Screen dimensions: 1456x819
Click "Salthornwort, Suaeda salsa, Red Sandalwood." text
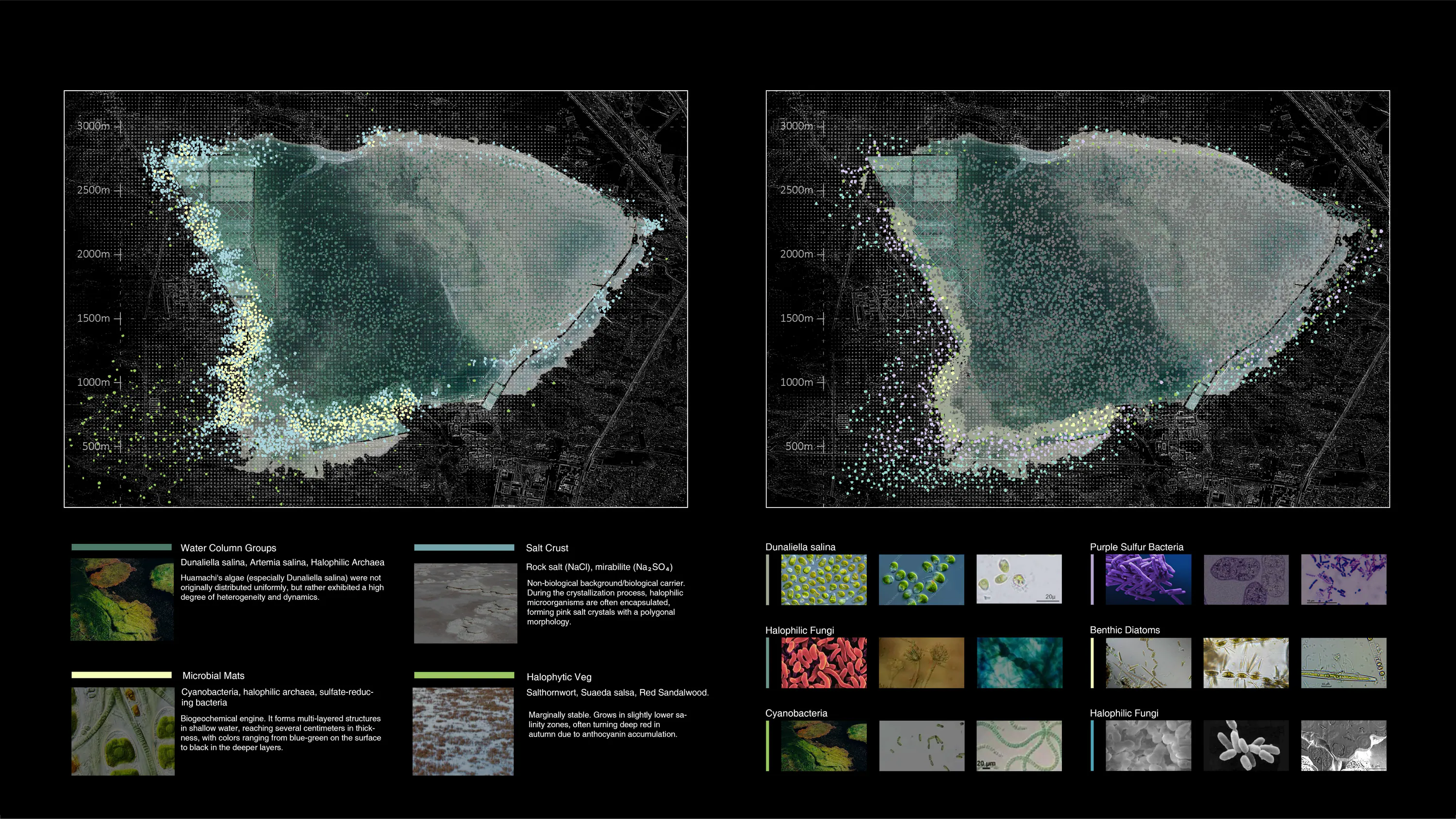617,693
